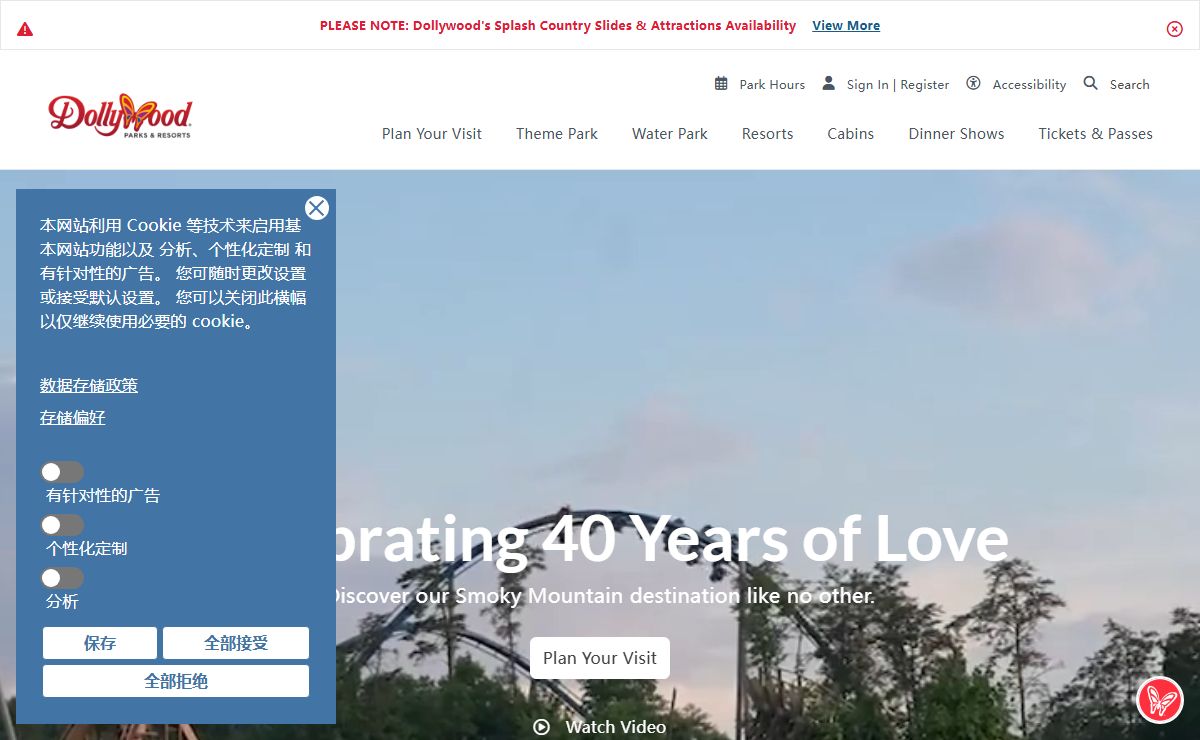Open the Water Park menu
The width and height of the screenshot is (1200, 740).
coord(670,134)
